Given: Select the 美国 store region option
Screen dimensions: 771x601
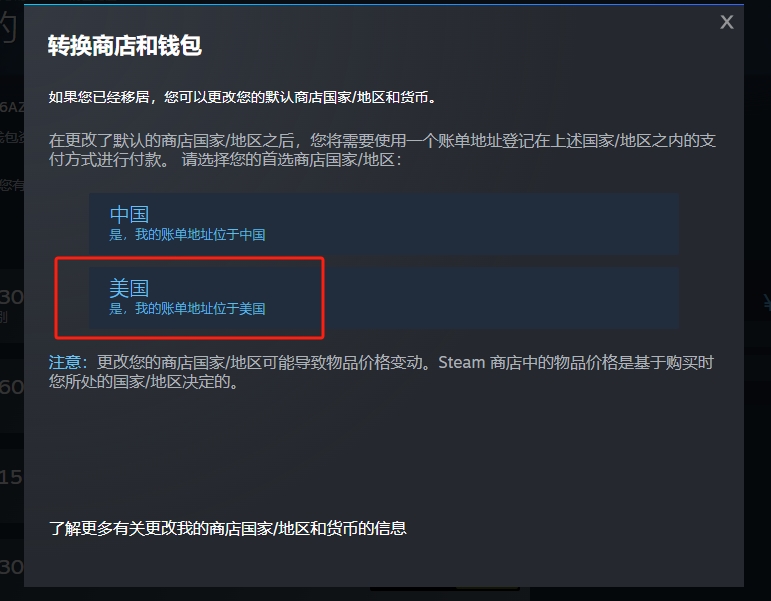Looking at the screenshot, I should pos(384,298).
